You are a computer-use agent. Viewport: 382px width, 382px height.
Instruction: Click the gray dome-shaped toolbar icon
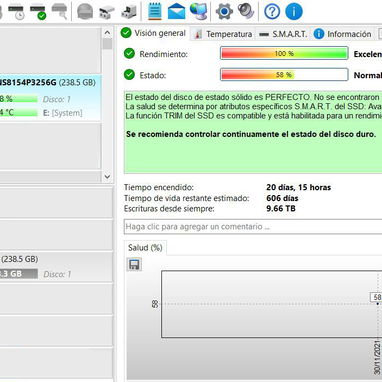(85, 12)
